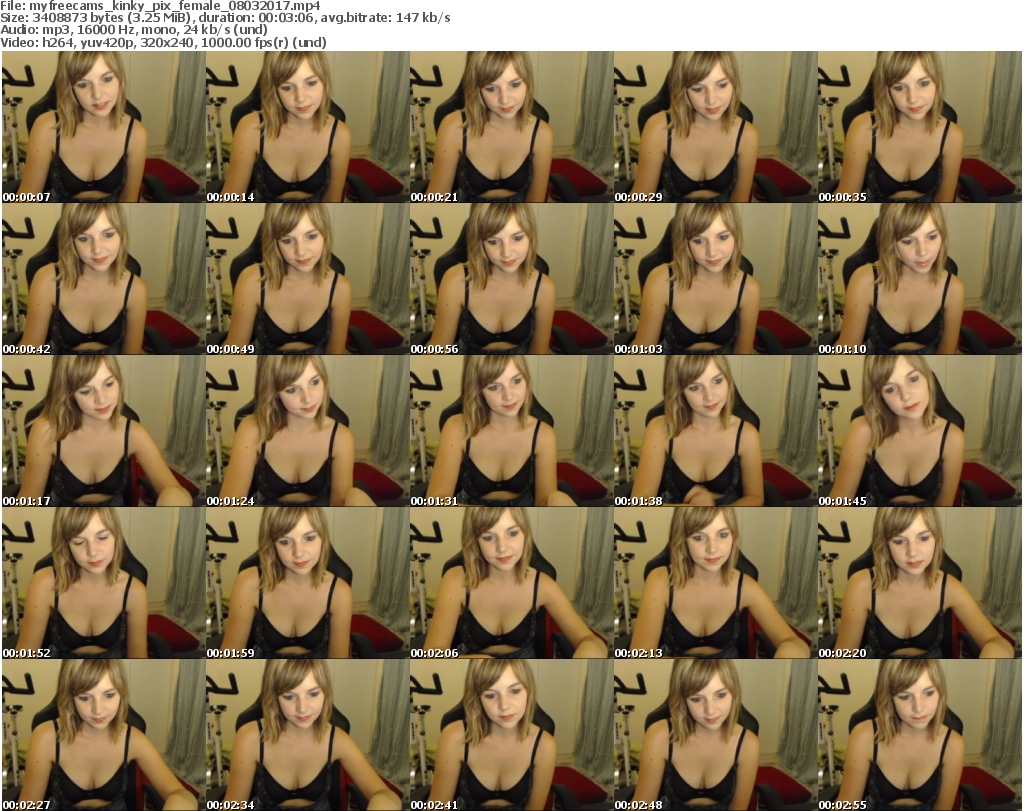Select the thumbnail stamped 00:00:56
The height and width of the screenshot is (811, 1024).
[x=511, y=279]
